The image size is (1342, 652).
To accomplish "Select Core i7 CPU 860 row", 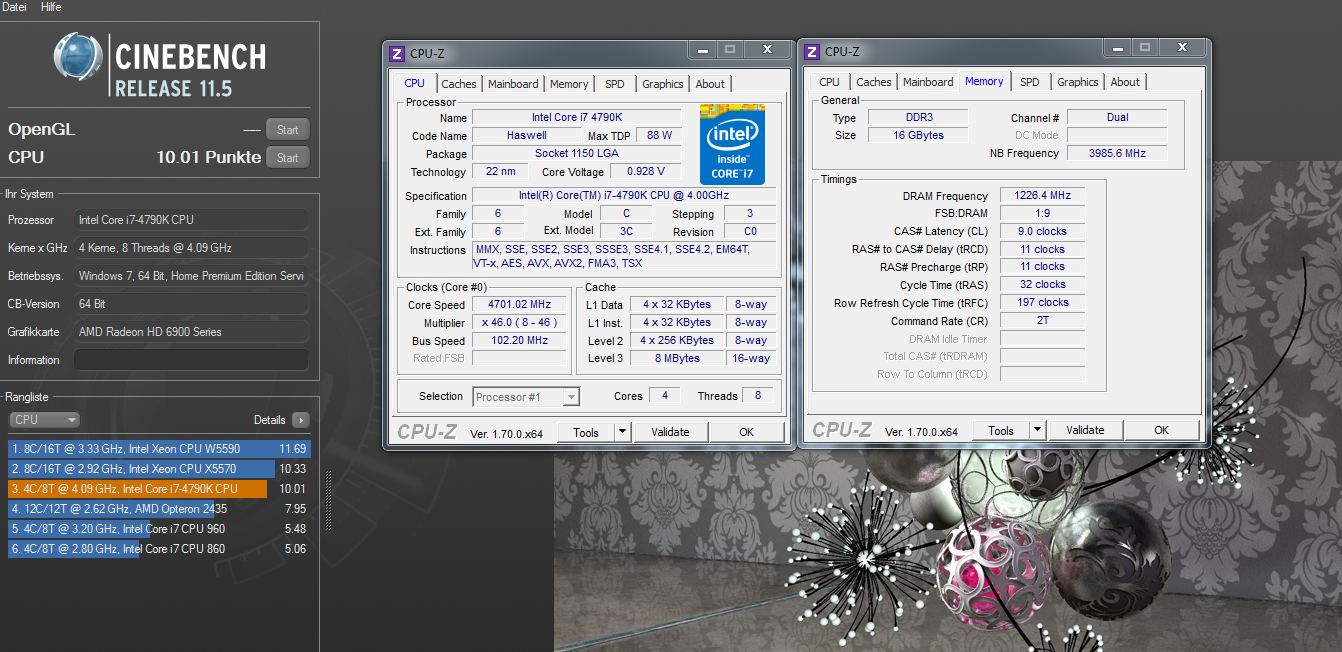I will [160, 549].
